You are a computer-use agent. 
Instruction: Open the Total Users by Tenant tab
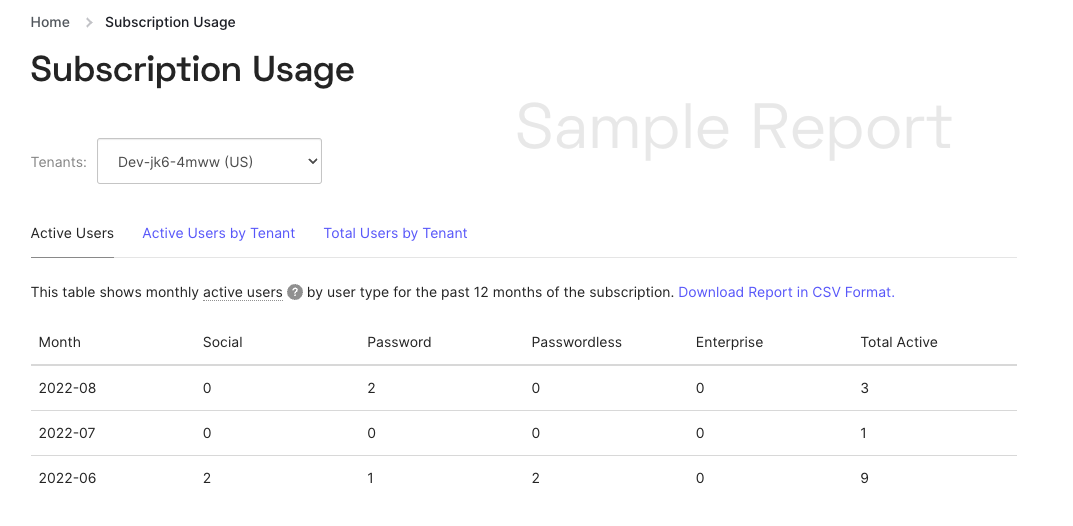pyautogui.click(x=395, y=233)
